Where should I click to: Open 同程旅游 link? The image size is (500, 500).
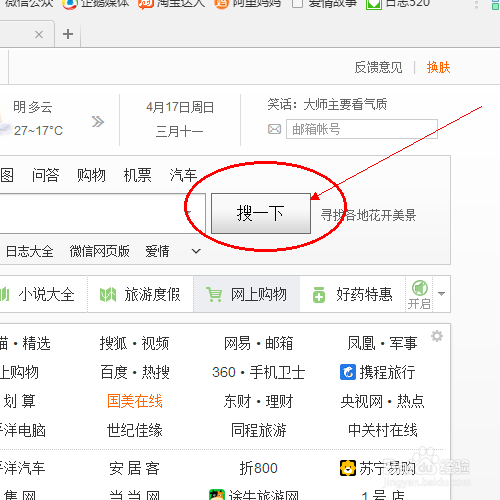click(x=259, y=430)
